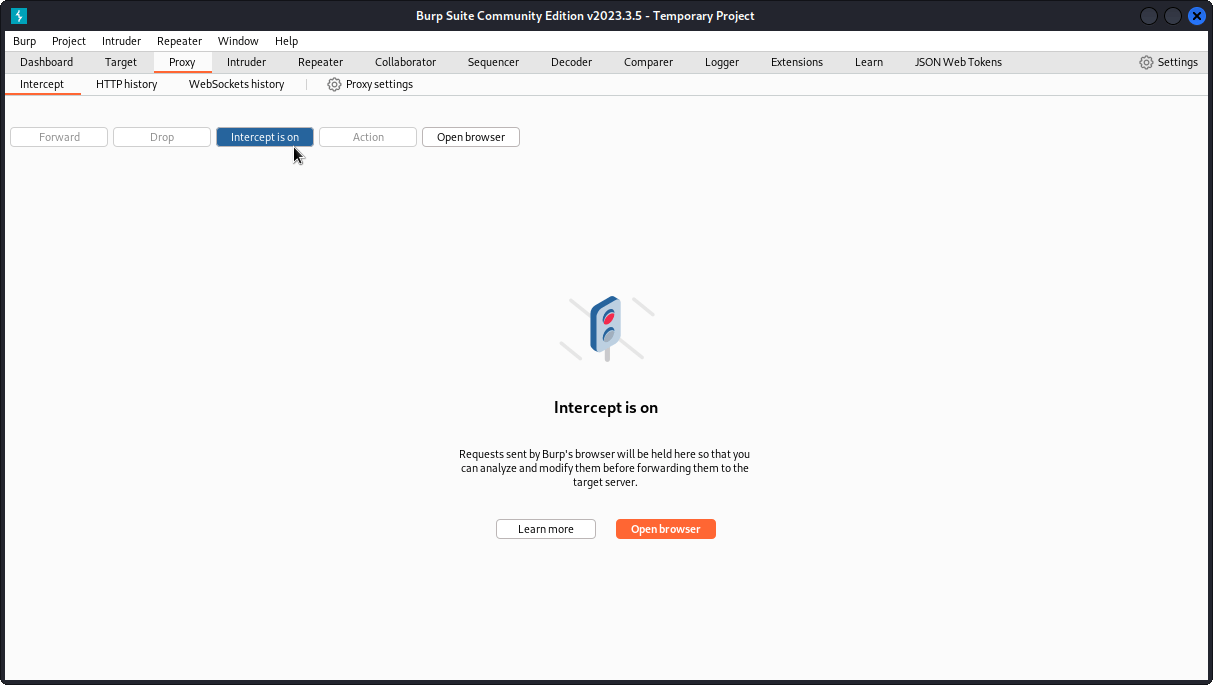
Task: Open the Action dropdown menu
Action: click(367, 136)
